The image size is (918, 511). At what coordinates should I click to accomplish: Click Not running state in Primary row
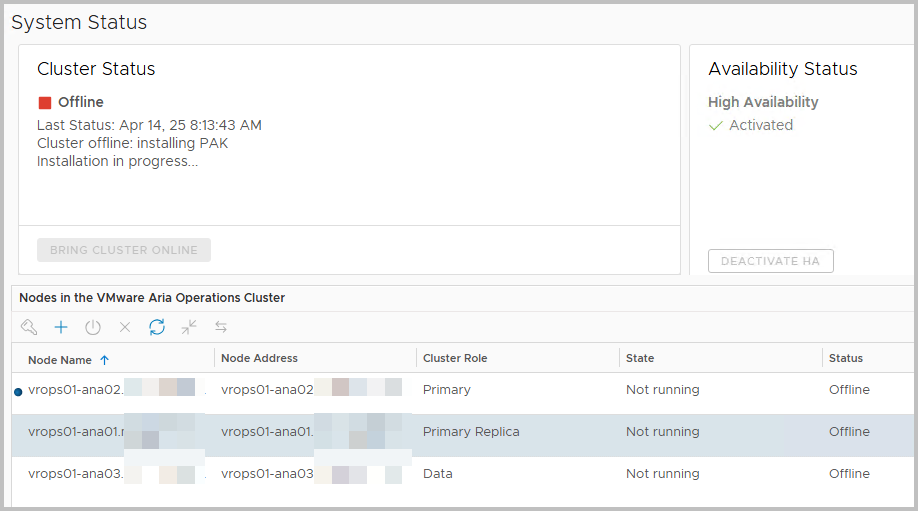tap(662, 390)
